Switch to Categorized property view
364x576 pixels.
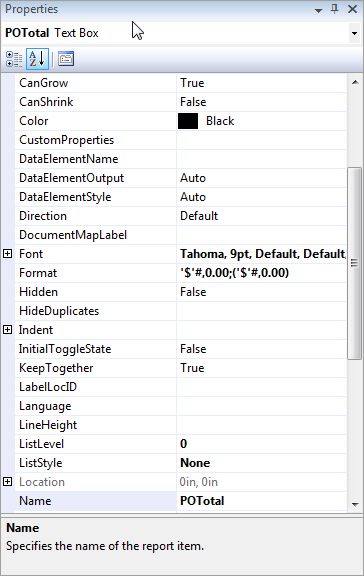click(14, 59)
